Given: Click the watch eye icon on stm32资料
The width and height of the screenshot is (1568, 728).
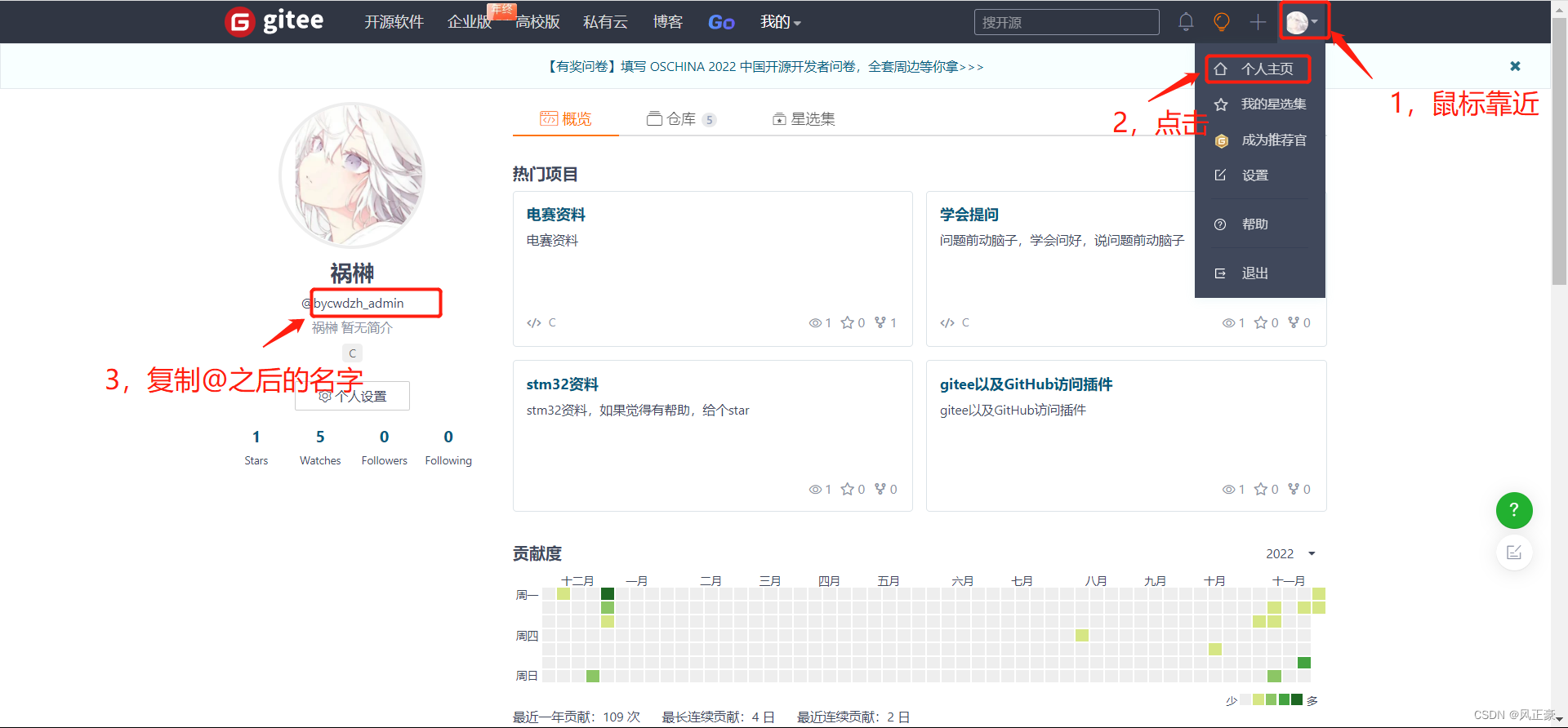Looking at the screenshot, I should (x=815, y=490).
